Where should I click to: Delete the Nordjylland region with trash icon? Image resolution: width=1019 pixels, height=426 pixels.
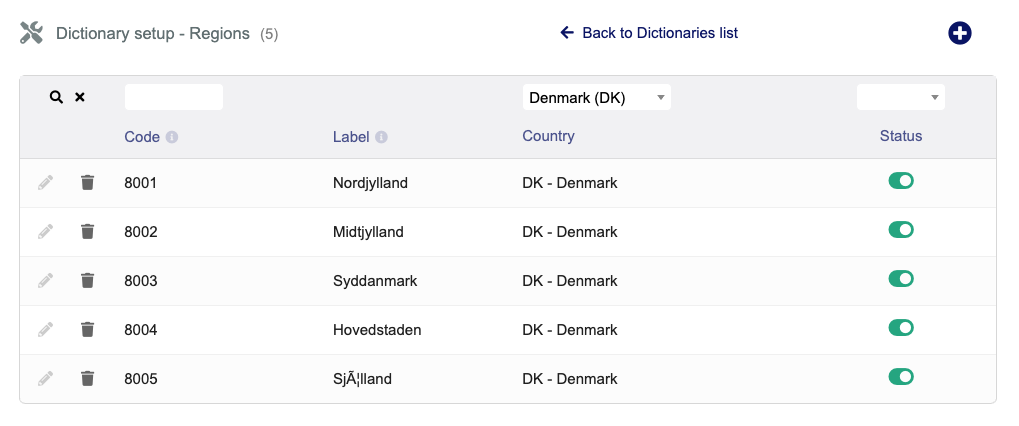88,182
